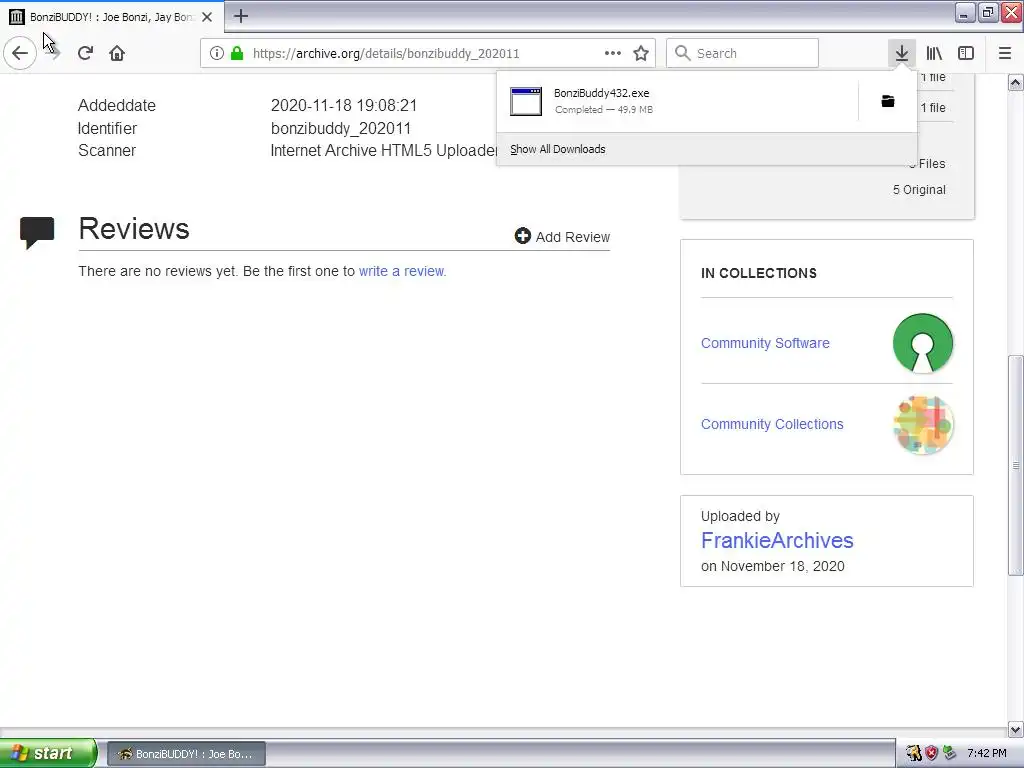Screen dimensions: 1024x768
Task: Click the Completed — 49.9 MB status
Action: (604, 110)
